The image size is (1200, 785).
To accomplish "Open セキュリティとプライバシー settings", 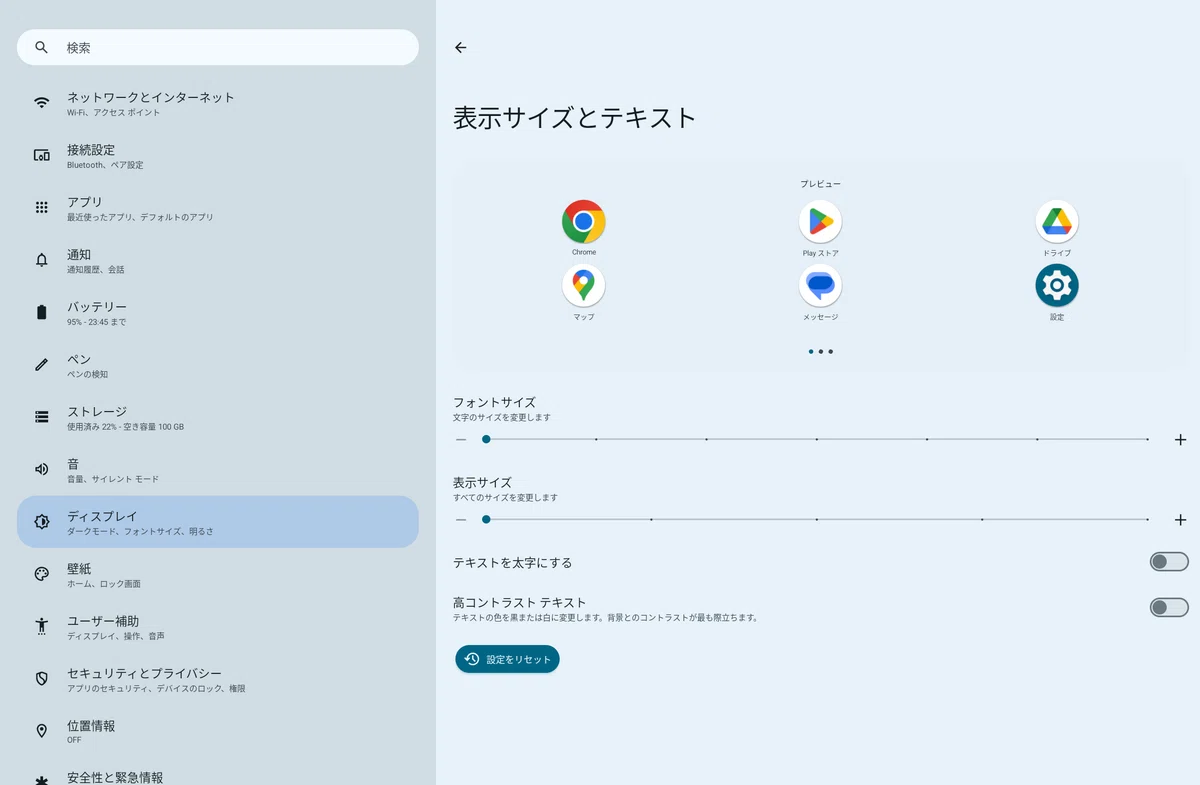I will 218,679.
